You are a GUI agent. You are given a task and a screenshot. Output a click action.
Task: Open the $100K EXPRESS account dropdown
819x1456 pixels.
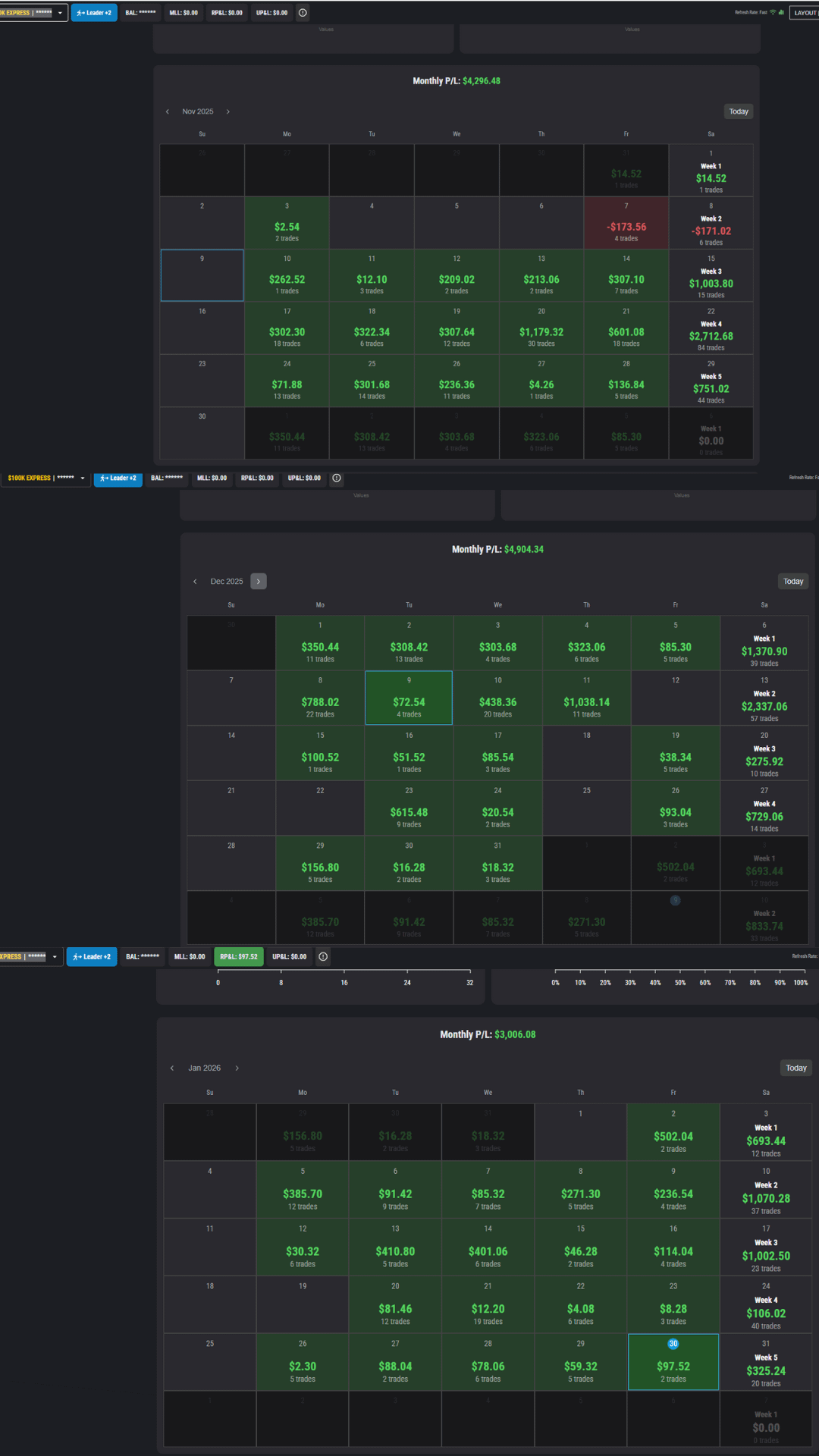pyautogui.click(x=83, y=479)
